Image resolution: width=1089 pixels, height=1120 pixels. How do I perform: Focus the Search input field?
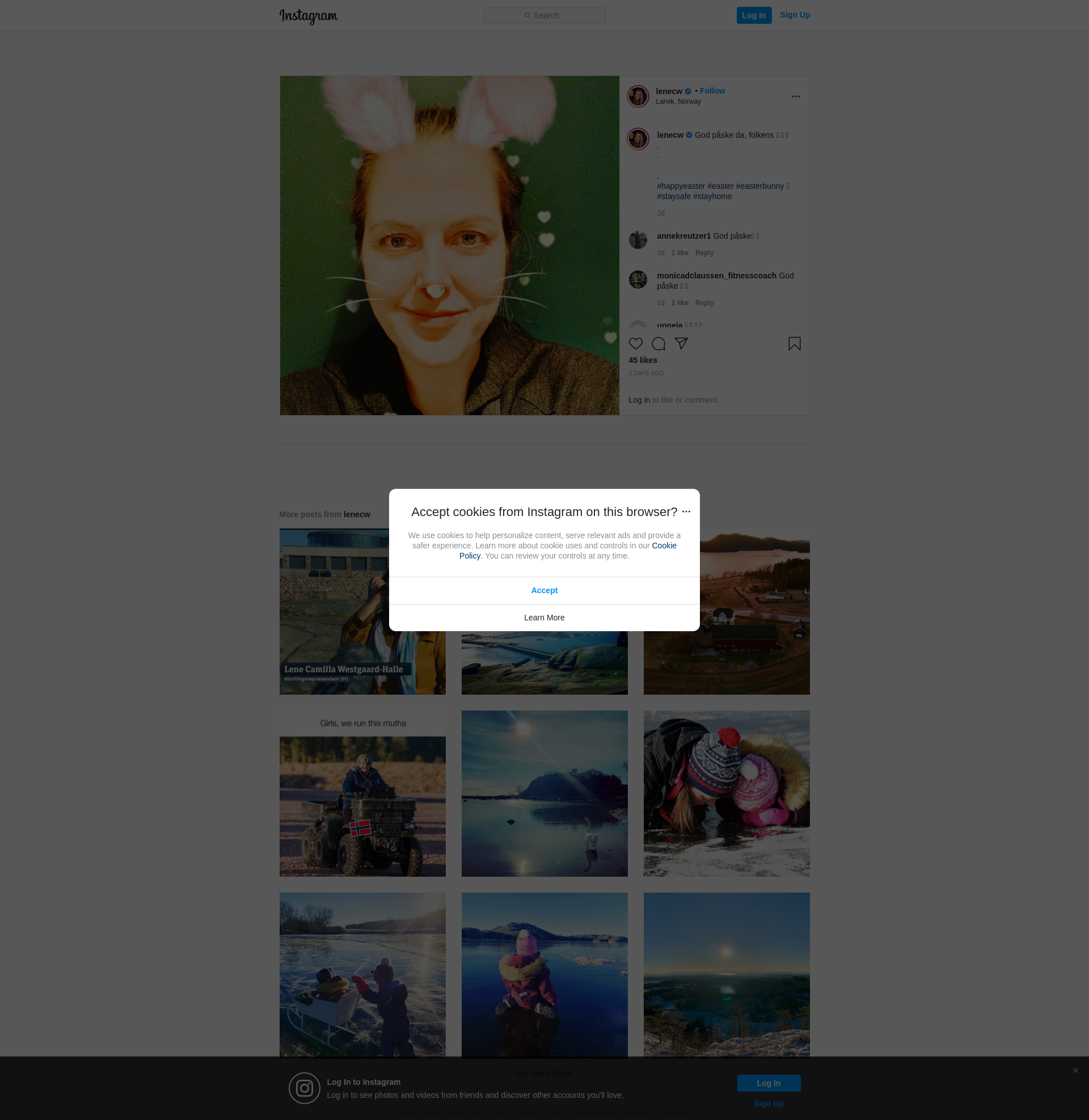[x=544, y=15]
